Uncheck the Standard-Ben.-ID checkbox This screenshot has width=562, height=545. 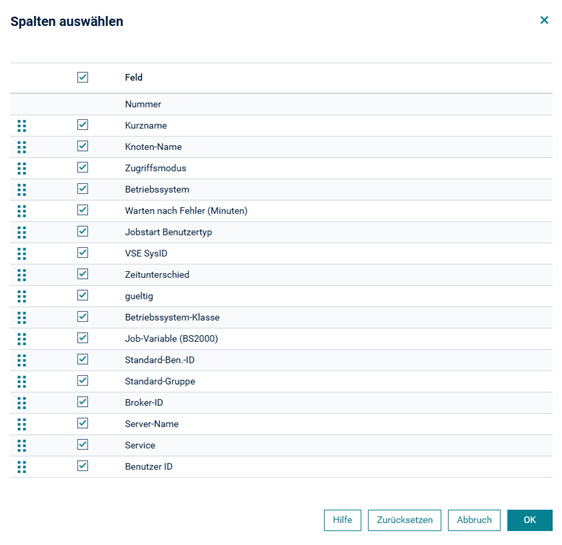pyautogui.click(x=82, y=359)
